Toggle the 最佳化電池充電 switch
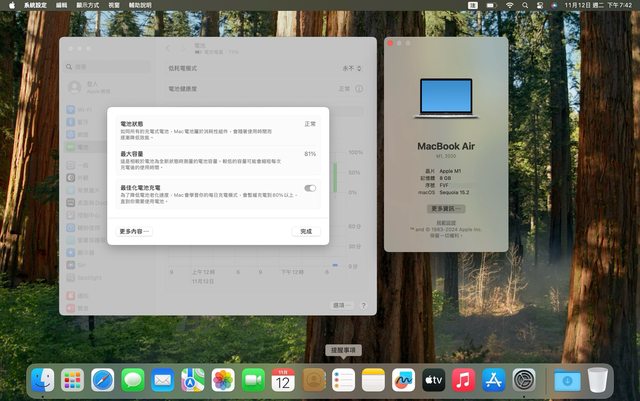This screenshot has width=640, height=401. (310, 188)
